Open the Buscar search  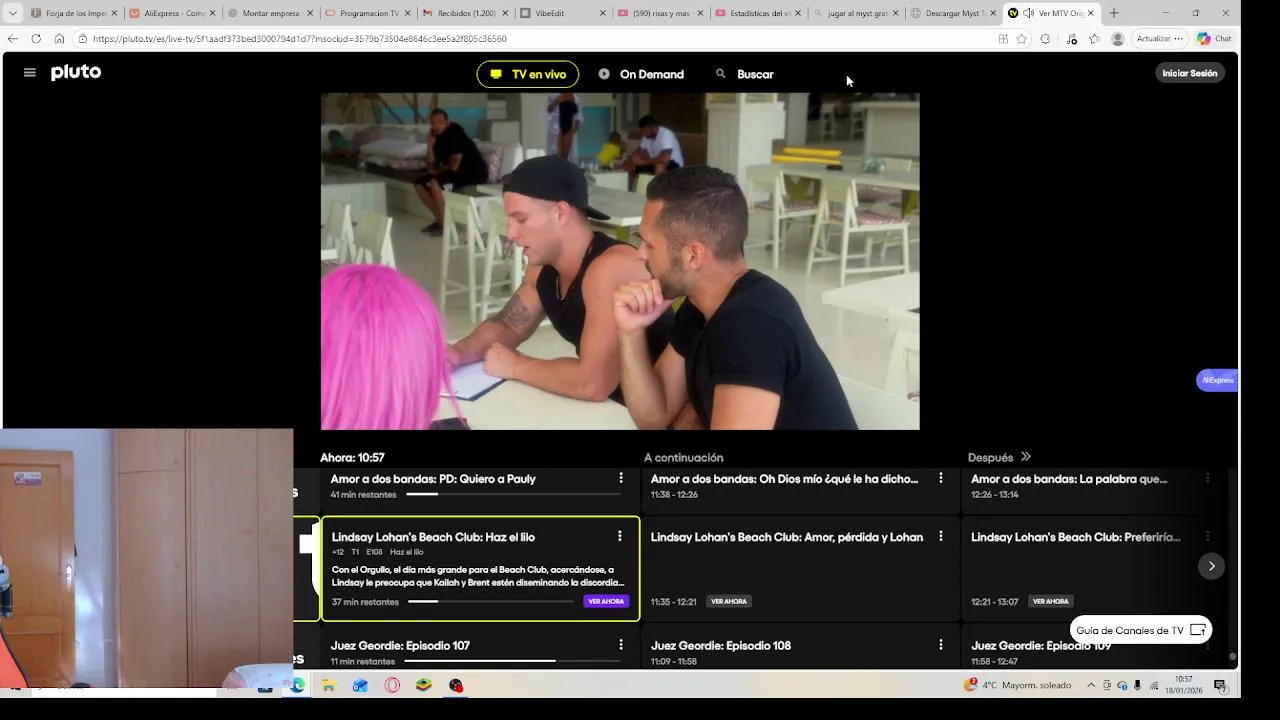tap(745, 74)
